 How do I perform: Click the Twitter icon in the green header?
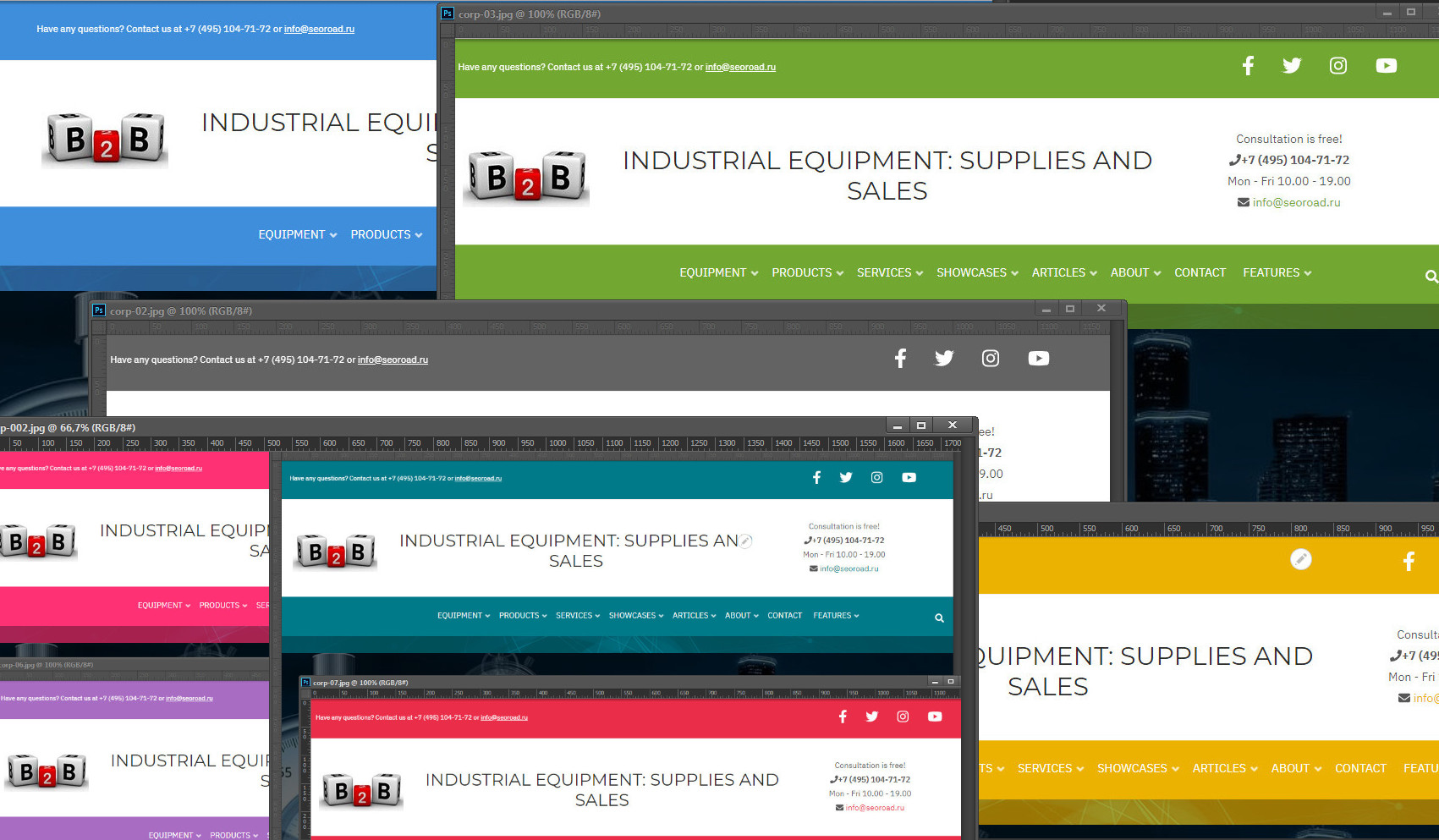point(1292,66)
